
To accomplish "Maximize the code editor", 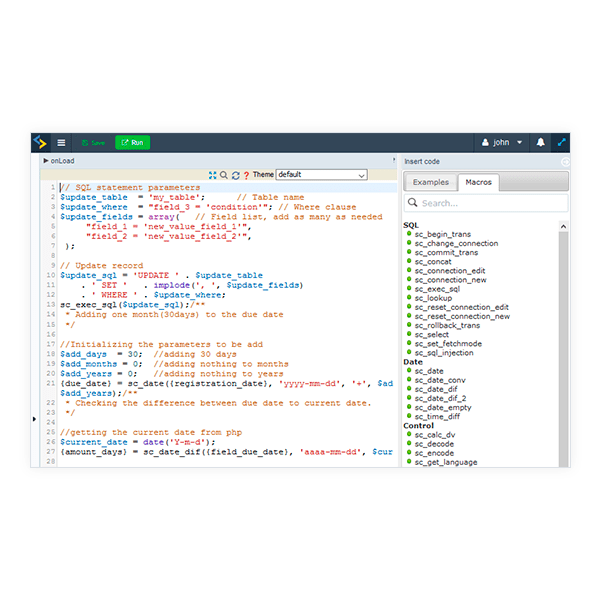I will tap(212, 175).
